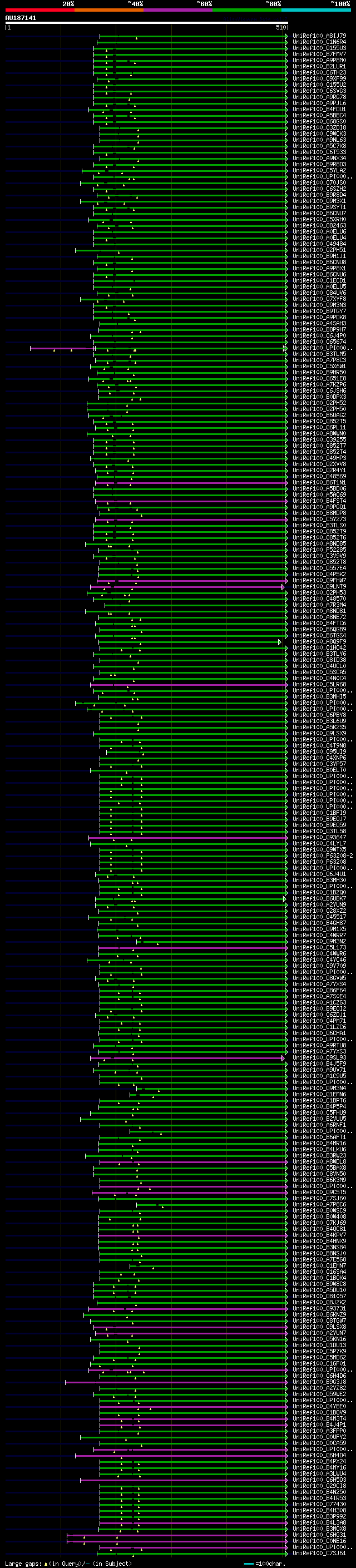Select hit label UniRef100_B4FDU1

319,110
